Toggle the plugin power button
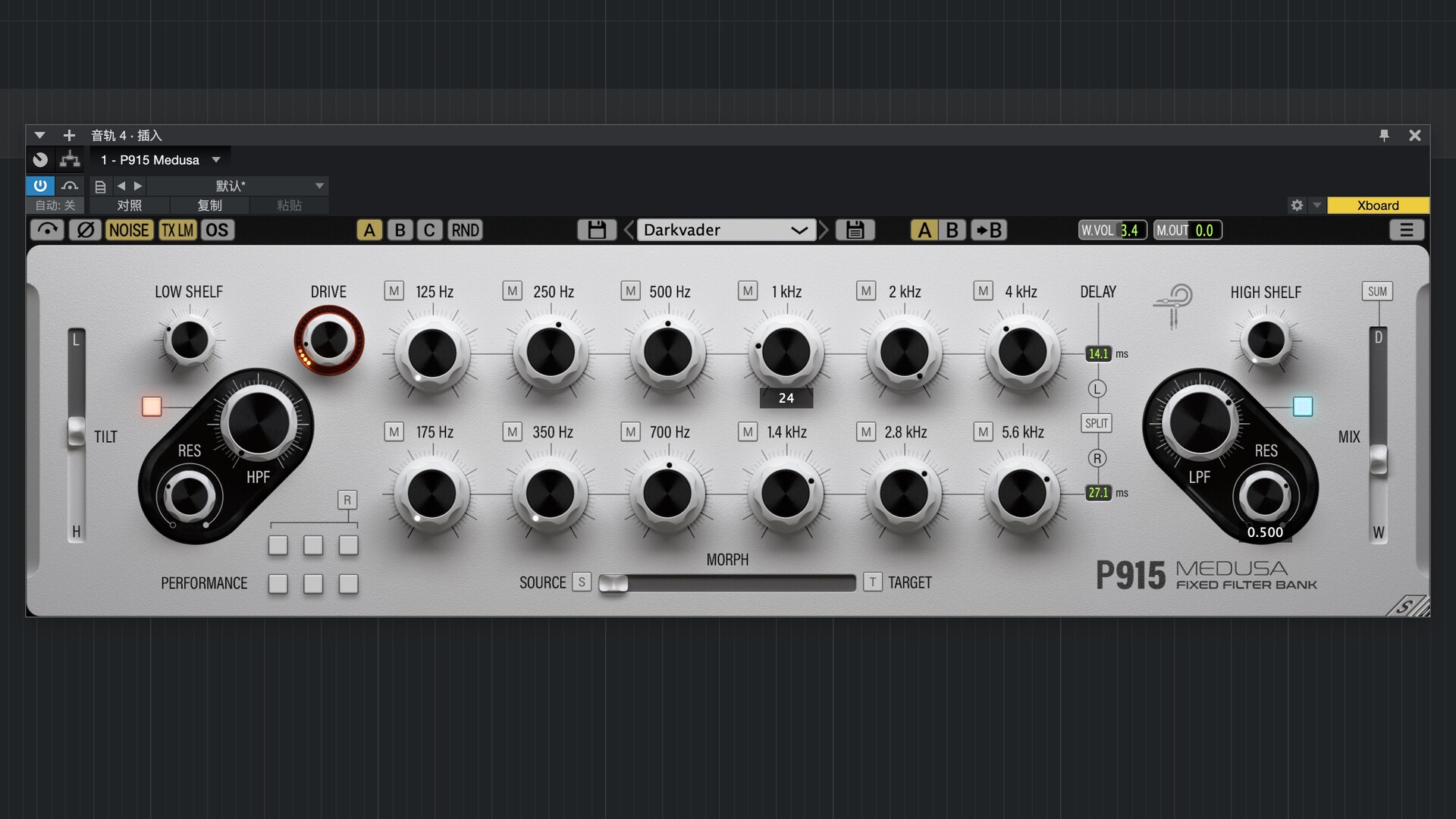 click(39, 186)
